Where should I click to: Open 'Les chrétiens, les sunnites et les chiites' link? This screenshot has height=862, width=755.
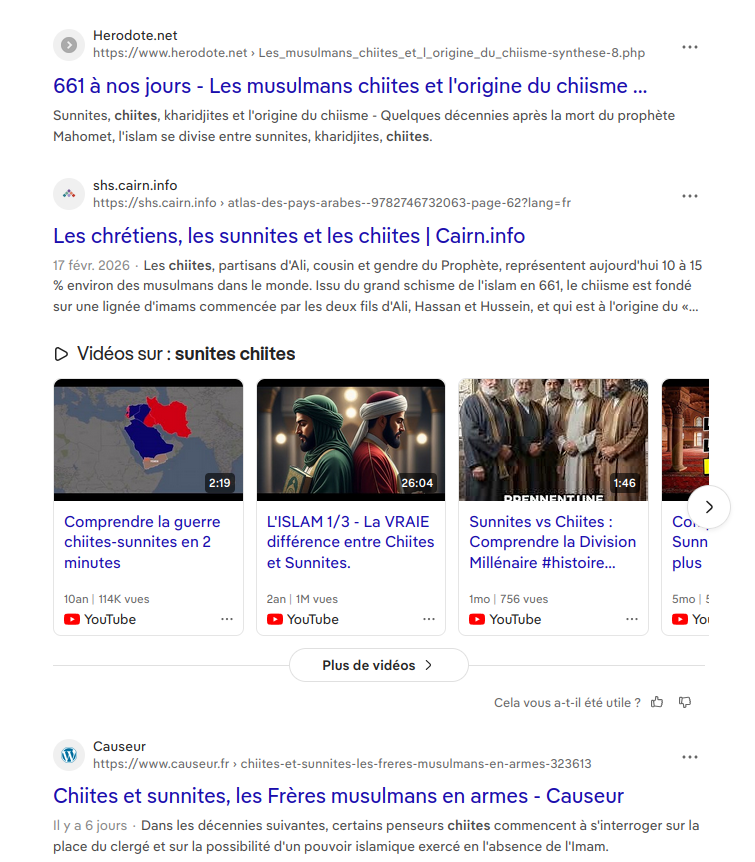tap(289, 236)
